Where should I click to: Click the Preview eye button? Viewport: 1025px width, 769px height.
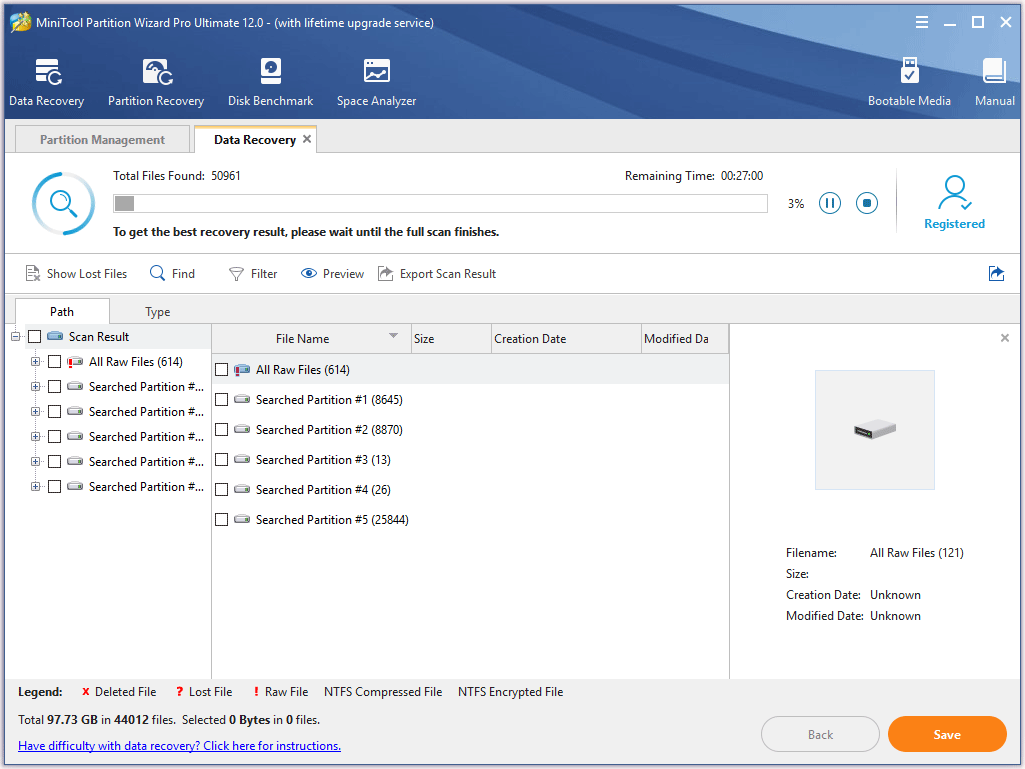pyautogui.click(x=332, y=273)
